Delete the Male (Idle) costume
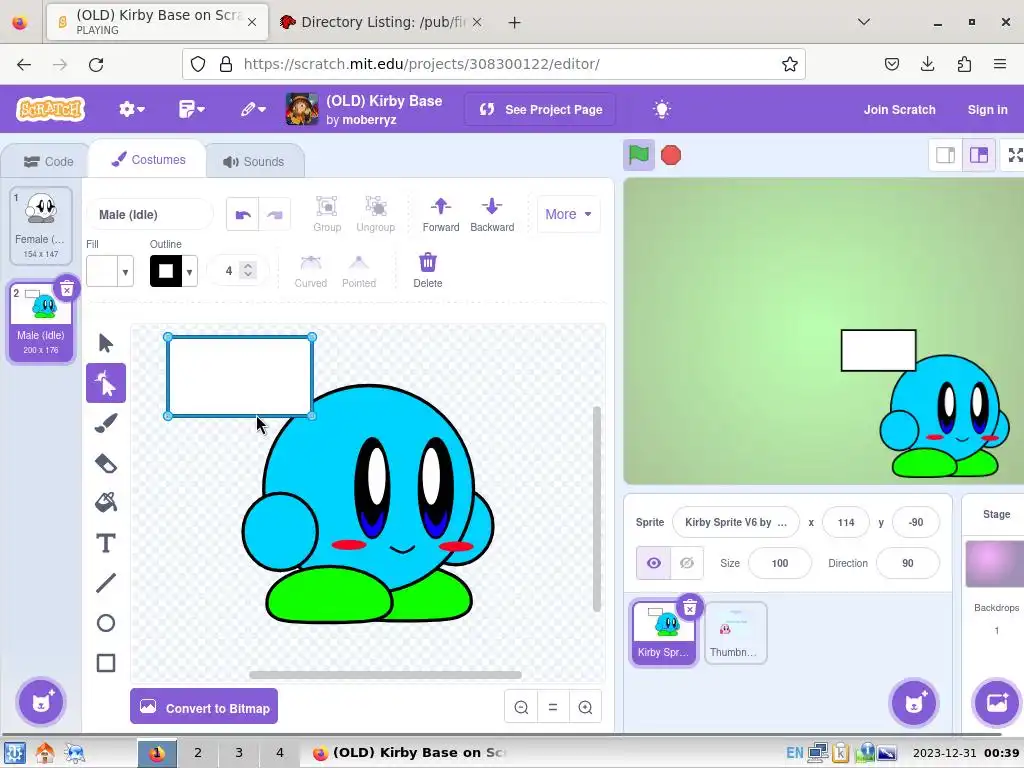Viewport: 1024px width, 768px height. click(67, 289)
